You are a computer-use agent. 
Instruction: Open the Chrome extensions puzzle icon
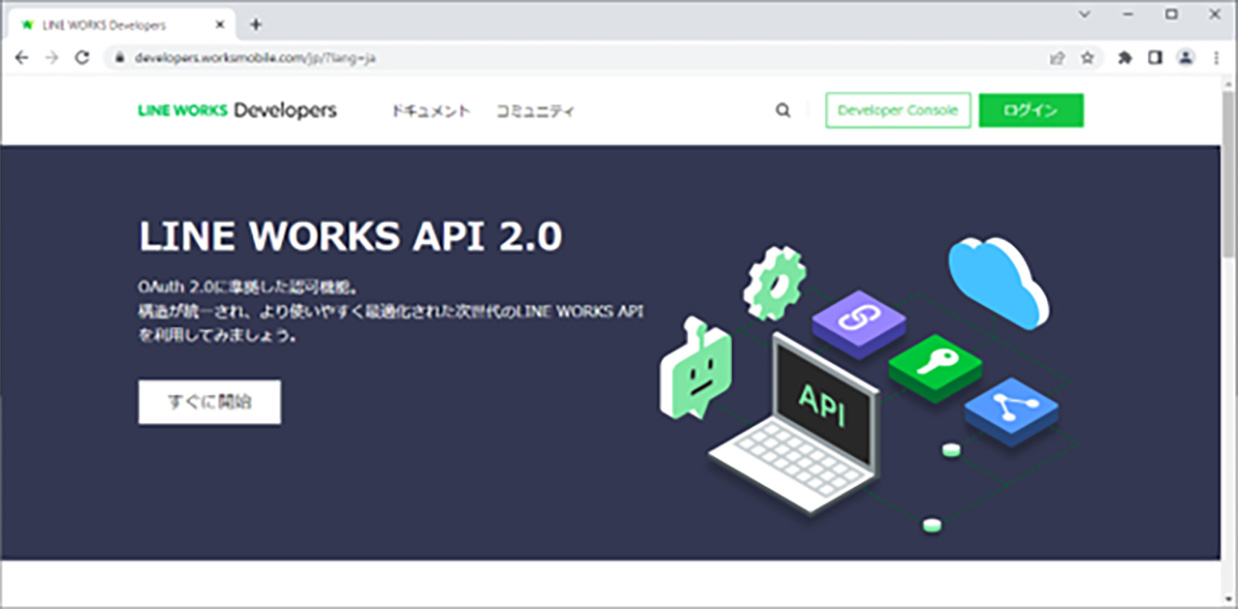coord(1125,58)
